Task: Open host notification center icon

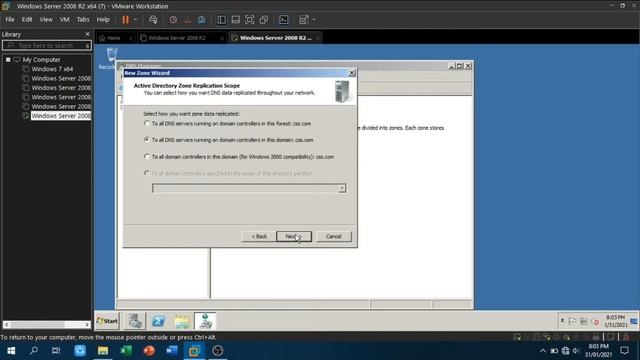Action: [x=624, y=351]
